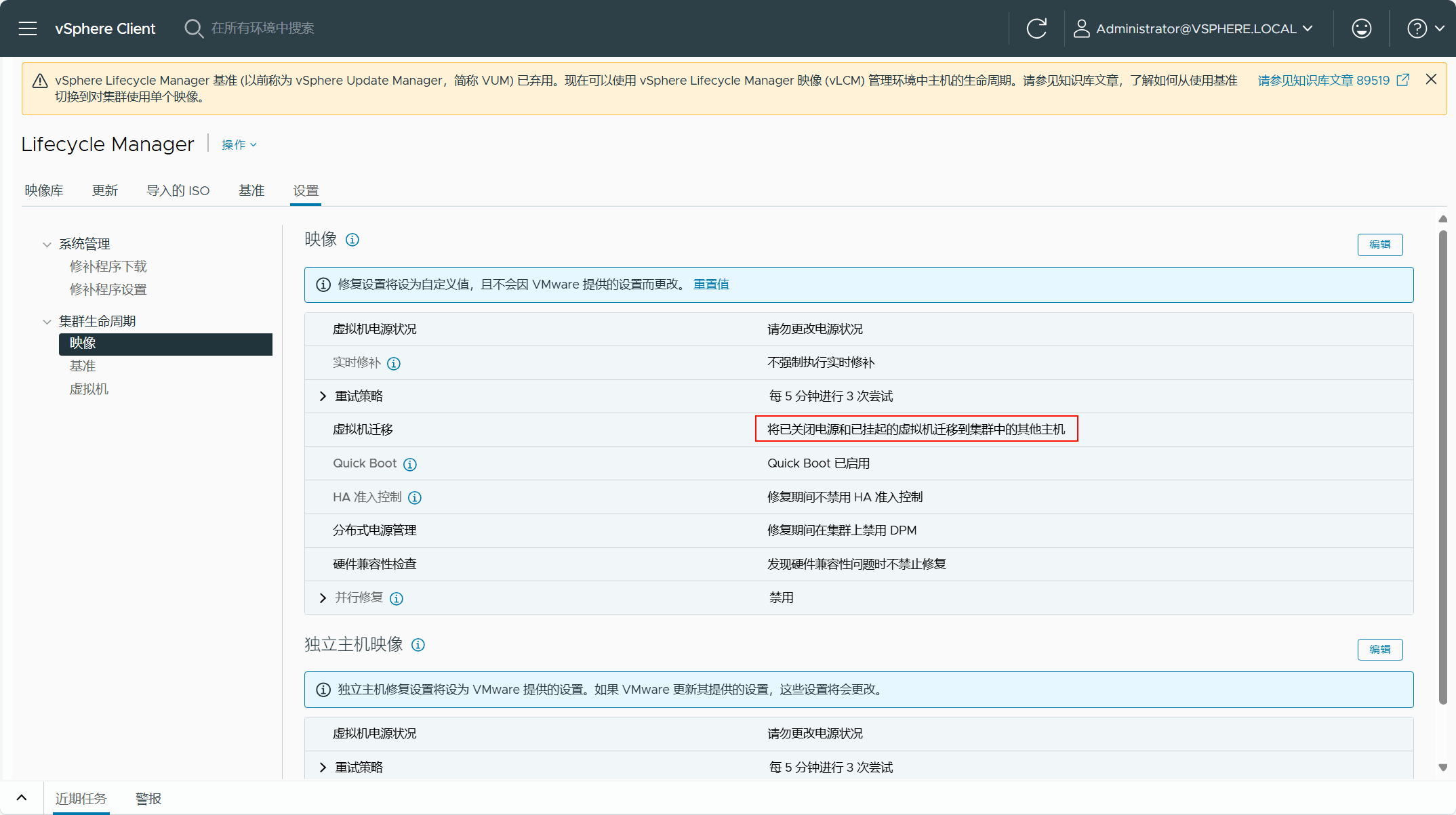1456x815 pixels.
Task: Click external link icon beside 89519
Action: point(1403,80)
